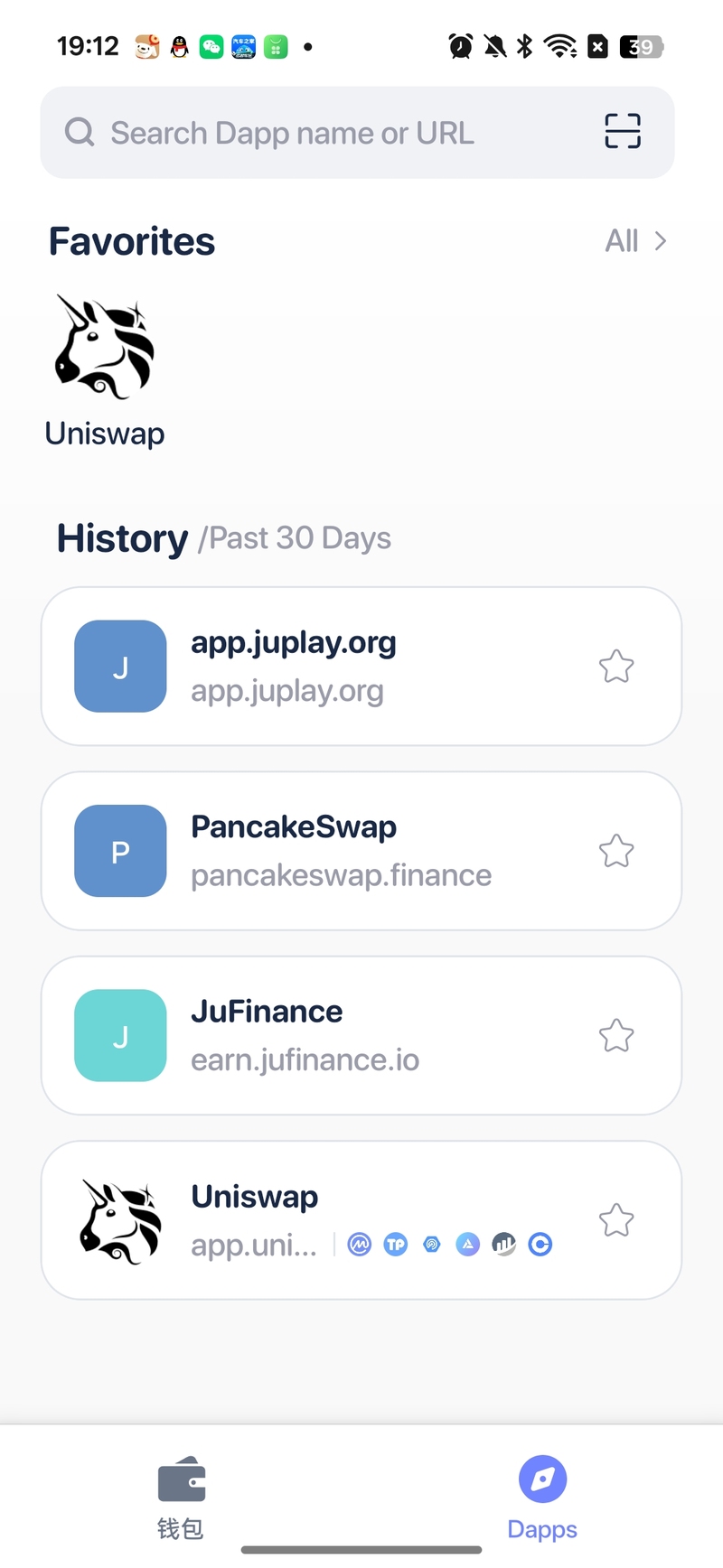
Task: Tap the TP wallet icon in Uniswap row
Action: (396, 1245)
